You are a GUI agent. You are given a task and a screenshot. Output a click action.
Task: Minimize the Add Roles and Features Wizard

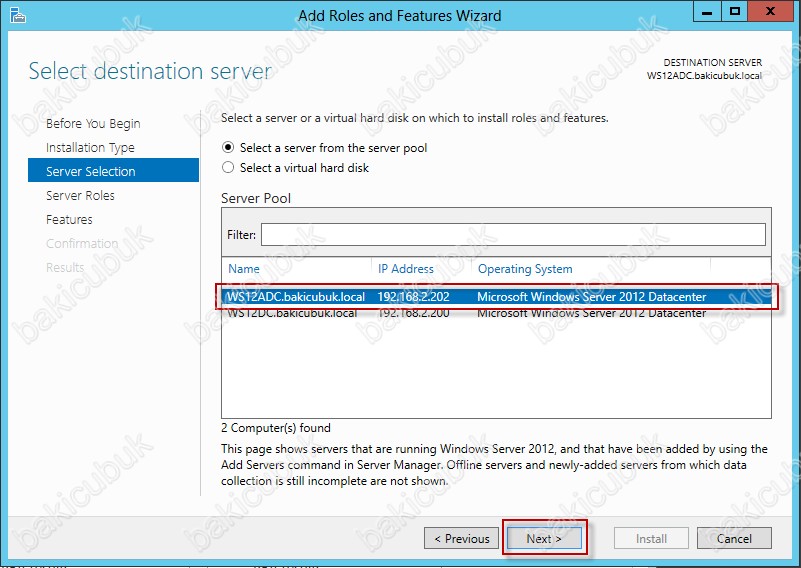[x=707, y=11]
